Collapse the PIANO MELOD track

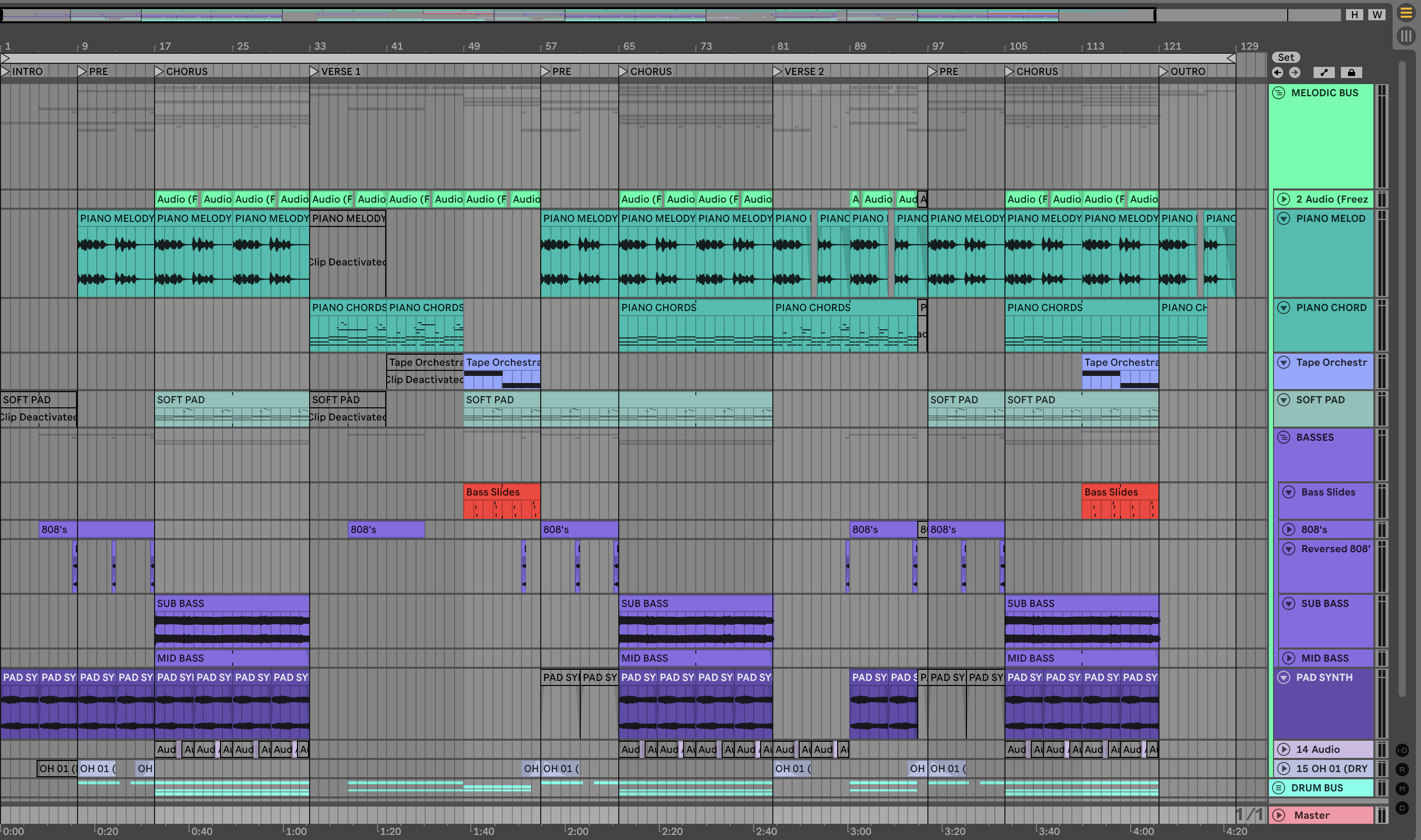point(1284,218)
